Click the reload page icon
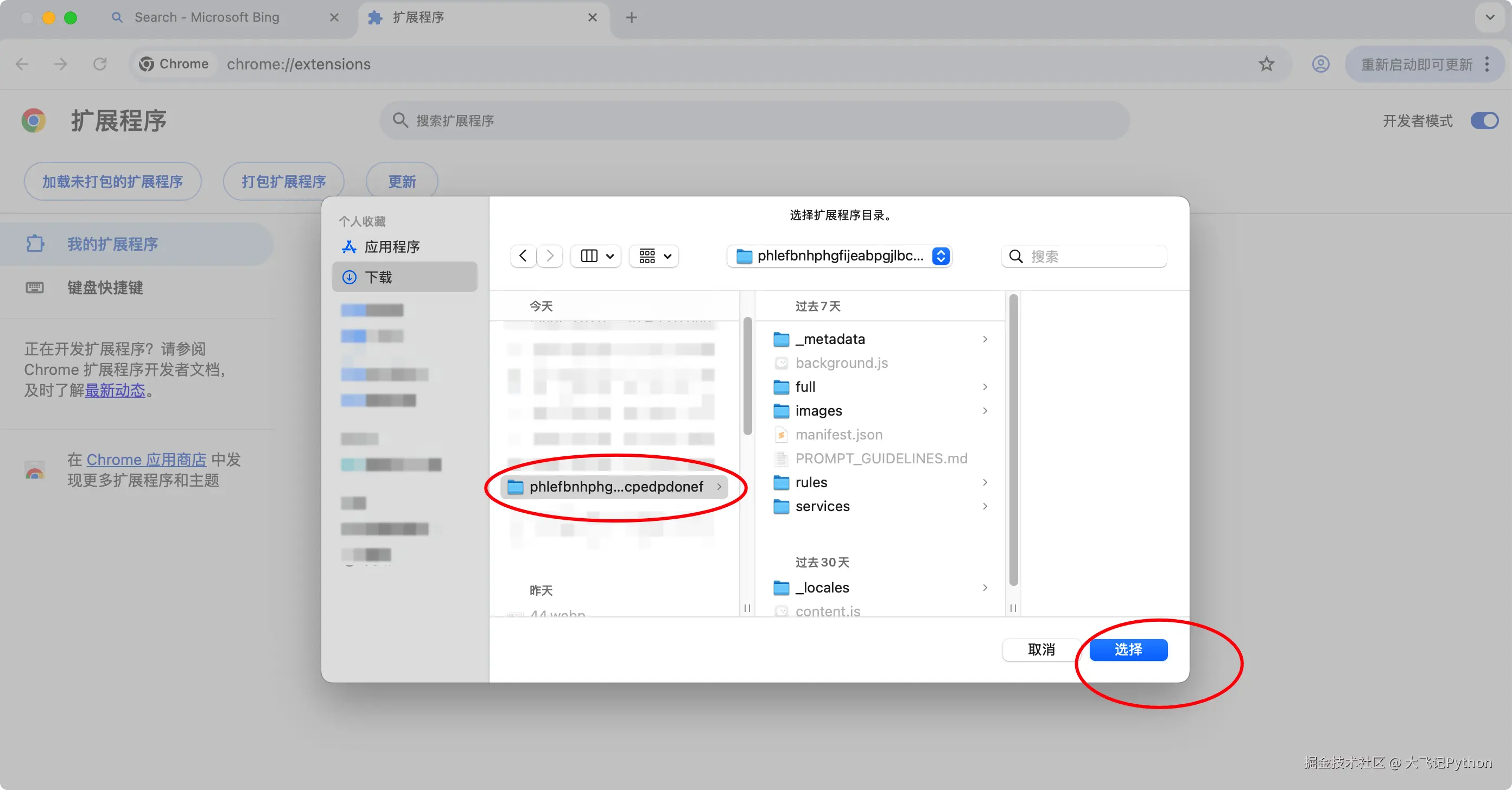This screenshot has width=1512, height=790. tap(100, 64)
